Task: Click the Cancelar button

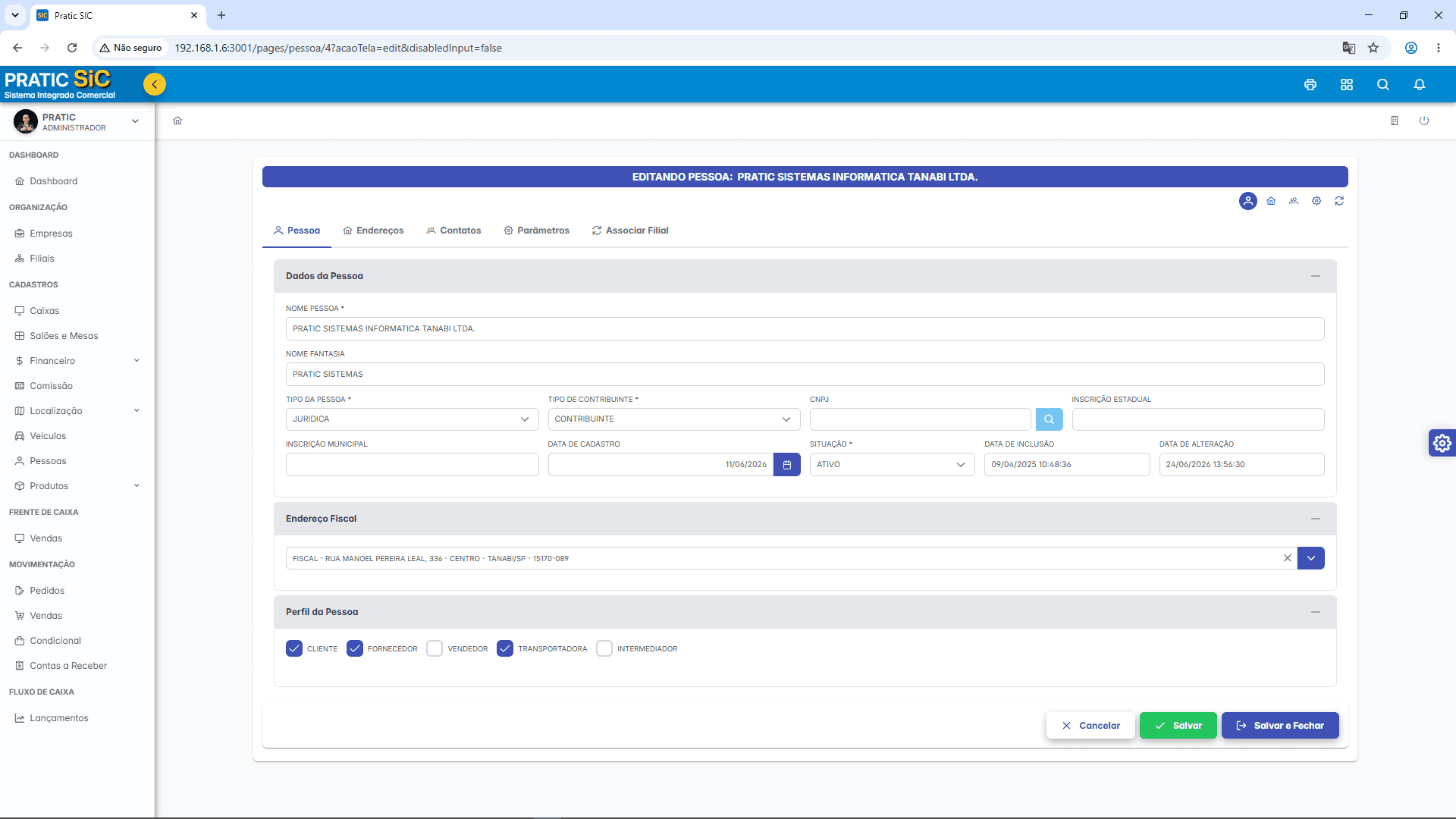Action: [1090, 726]
